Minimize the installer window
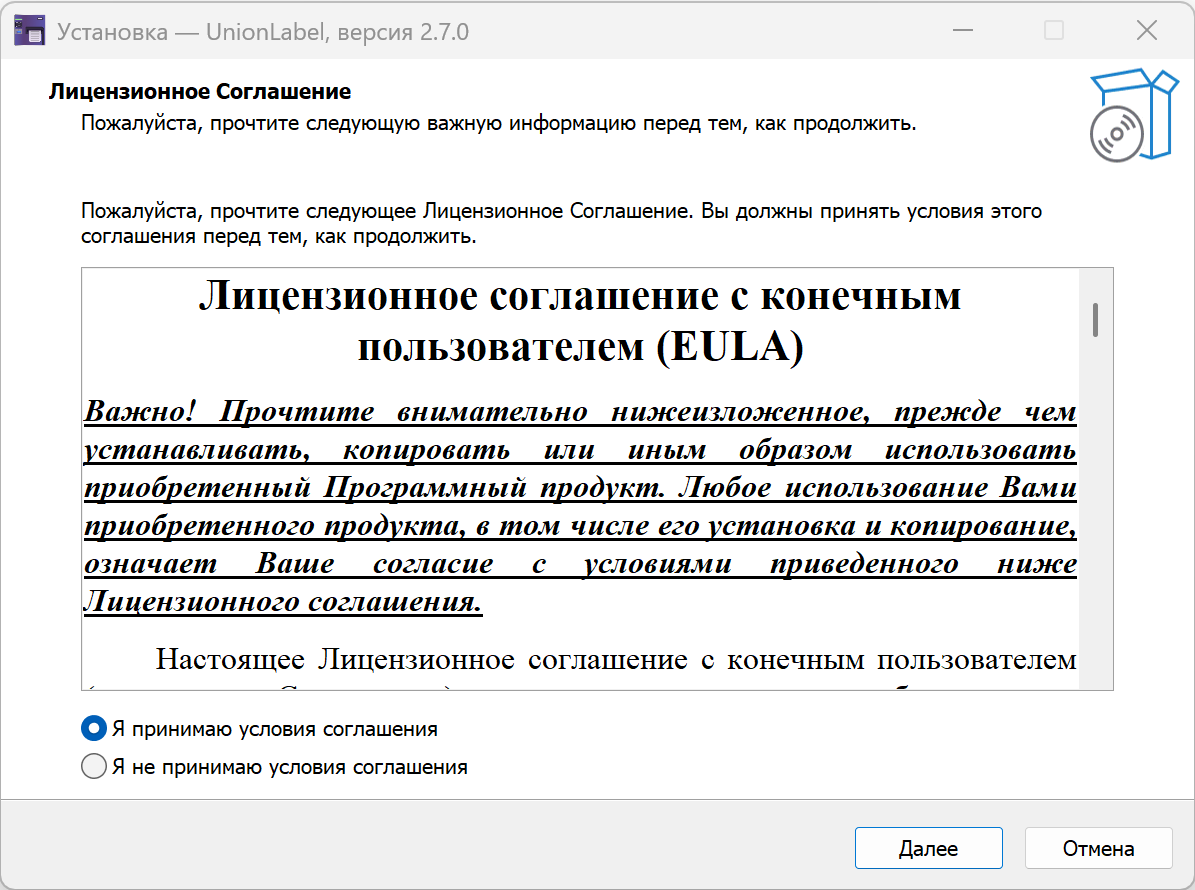The width and height of the screenshot is (1195, 890). click(962, 31)
